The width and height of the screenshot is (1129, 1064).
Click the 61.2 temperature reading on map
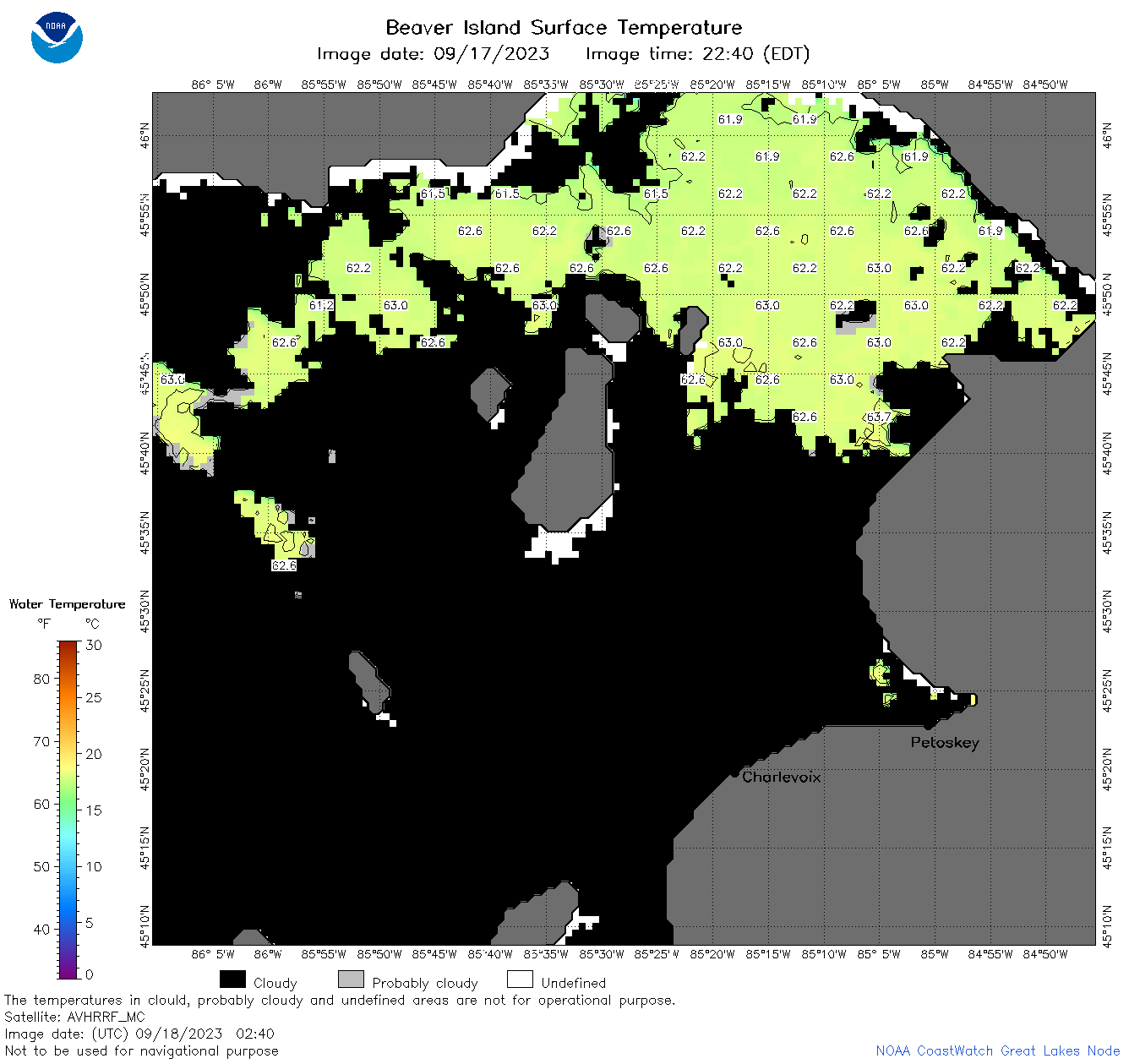[321, 305]
